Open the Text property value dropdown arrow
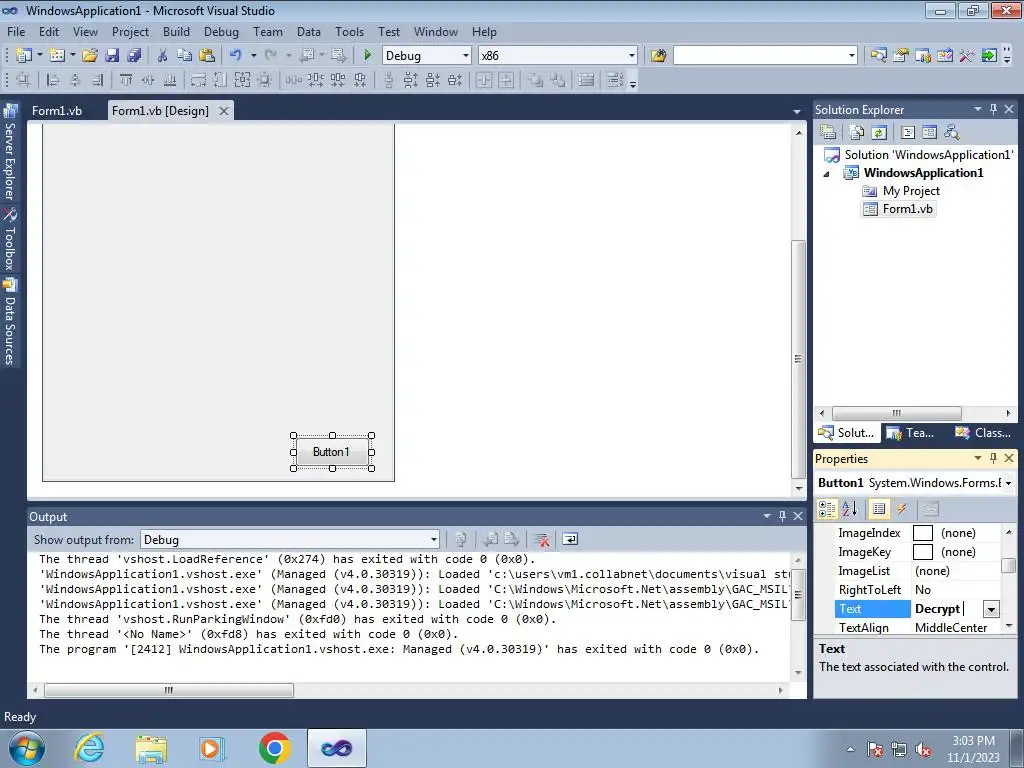This screenshot has height=768, width=1024. click(991, 609)
